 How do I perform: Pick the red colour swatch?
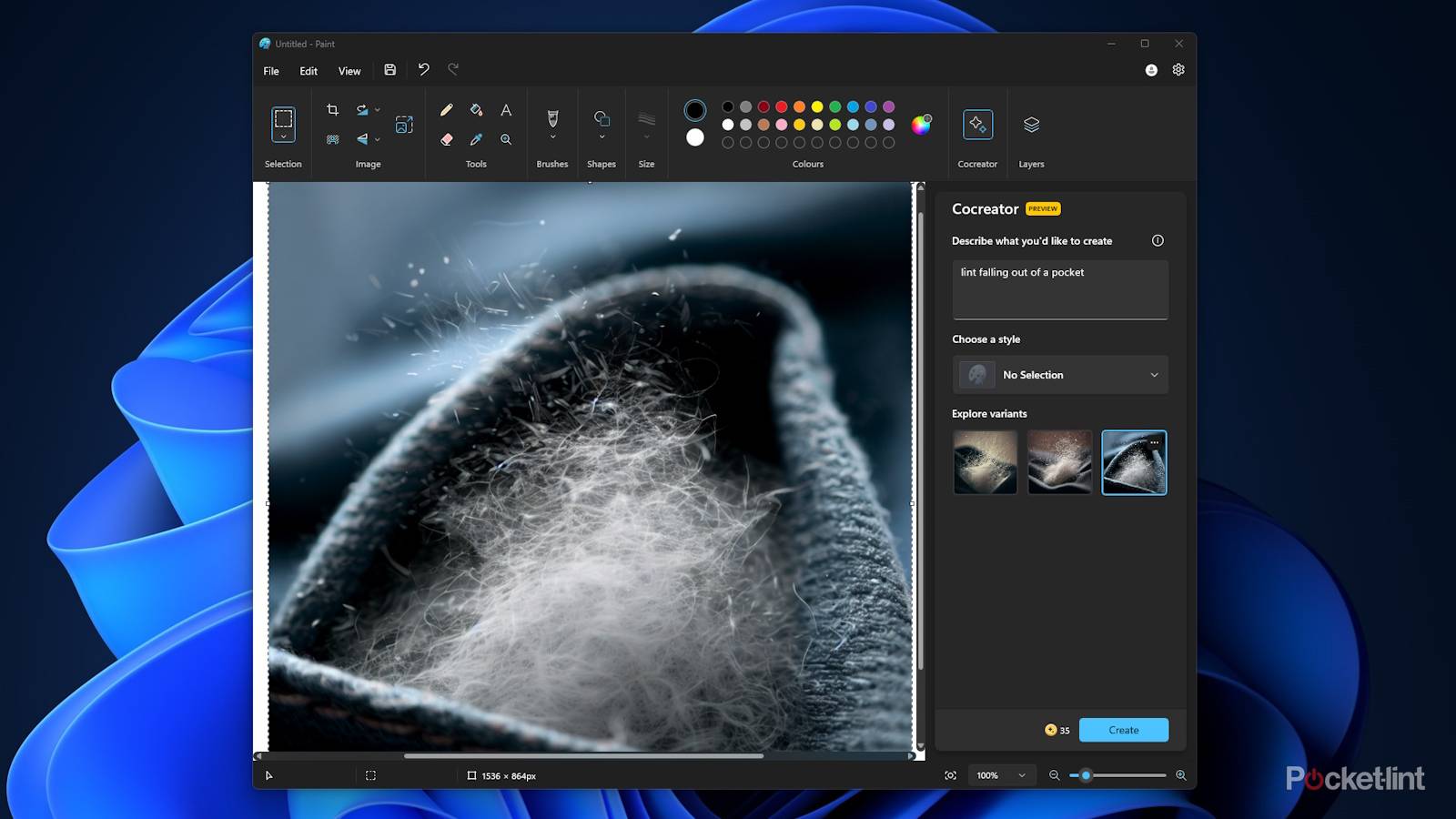click(x=782, y=106)
